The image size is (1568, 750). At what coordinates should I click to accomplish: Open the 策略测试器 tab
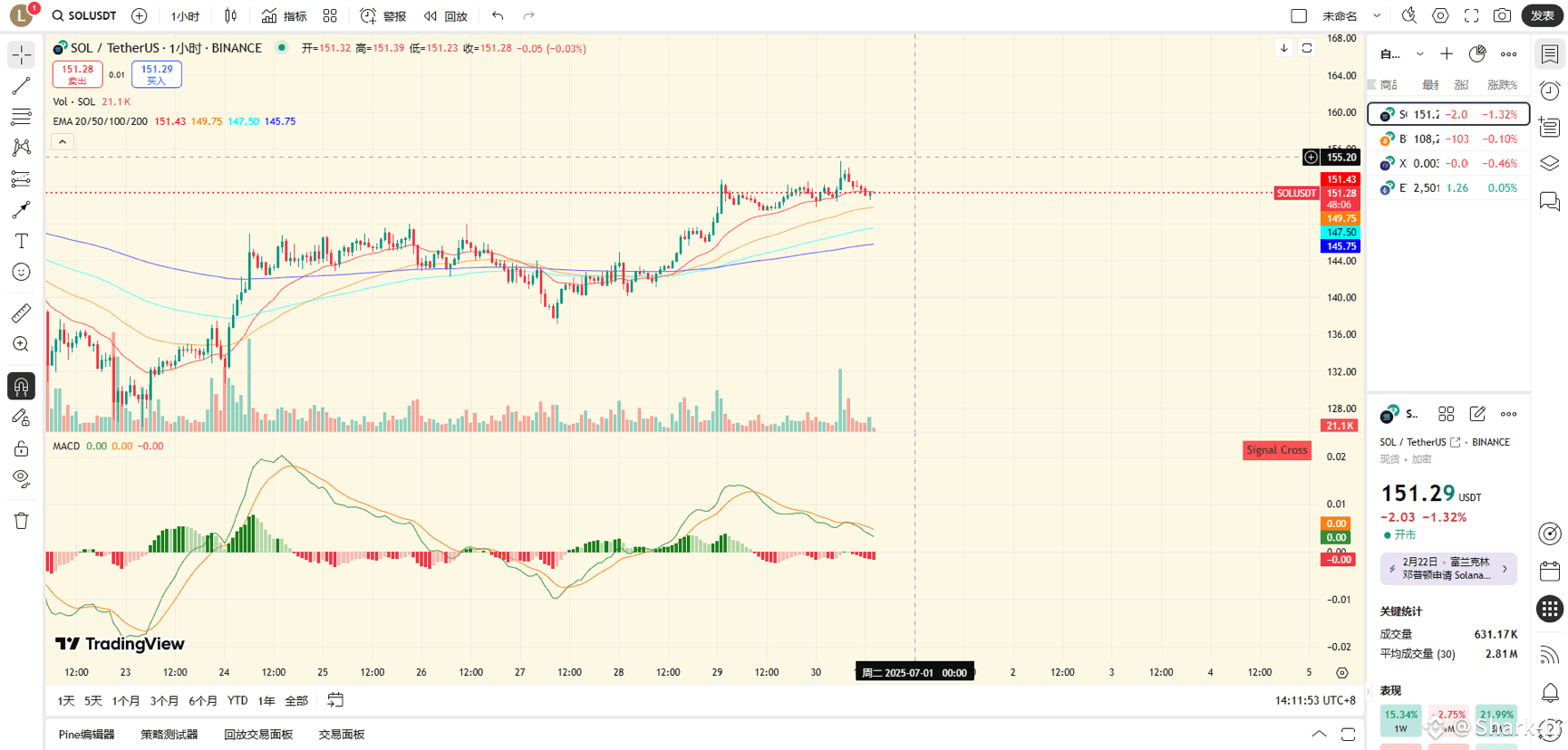[x=169, y=735]
